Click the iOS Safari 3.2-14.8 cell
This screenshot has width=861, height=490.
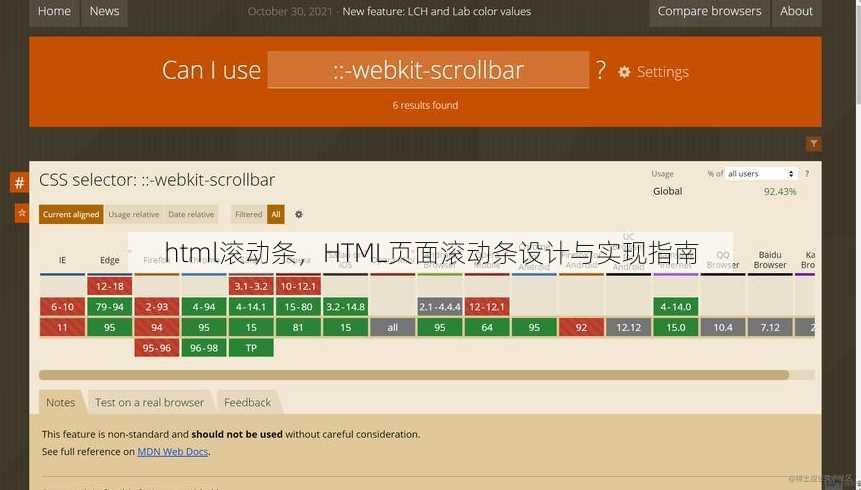[x=345, y=307]
